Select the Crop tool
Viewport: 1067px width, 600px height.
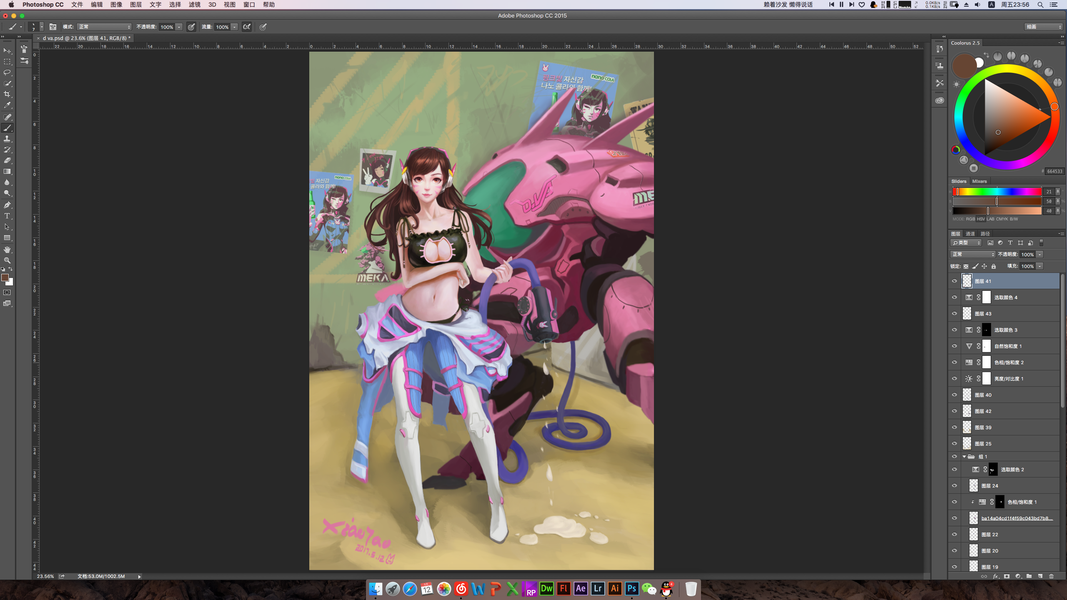(x=7, y=94)
